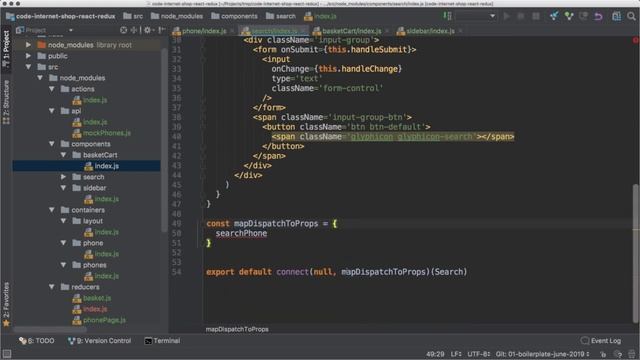Image resolution: width=640 pixels, height=360 pixels.
Task: Collapse the components folder
Action: pos(52,144)
